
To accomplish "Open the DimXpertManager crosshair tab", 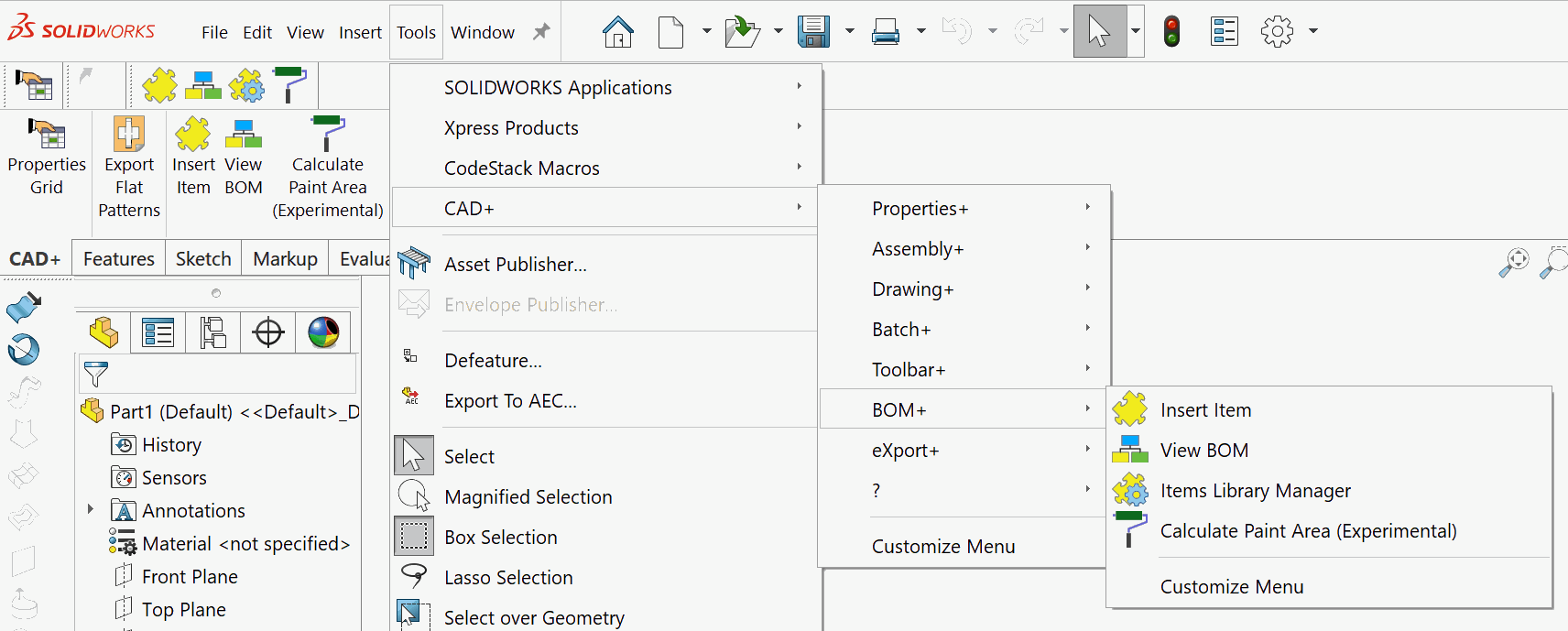I will click(x=268, y=332).
